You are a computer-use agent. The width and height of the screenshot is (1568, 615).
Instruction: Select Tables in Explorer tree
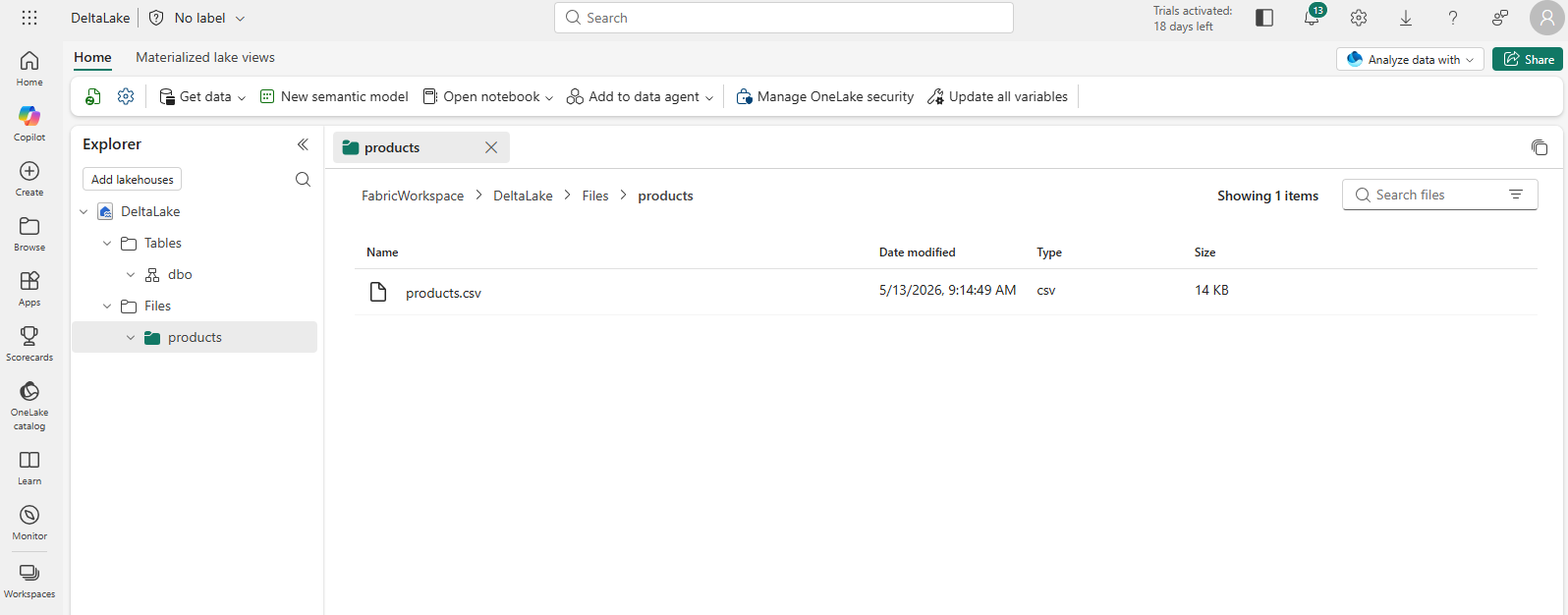(163, 243)
